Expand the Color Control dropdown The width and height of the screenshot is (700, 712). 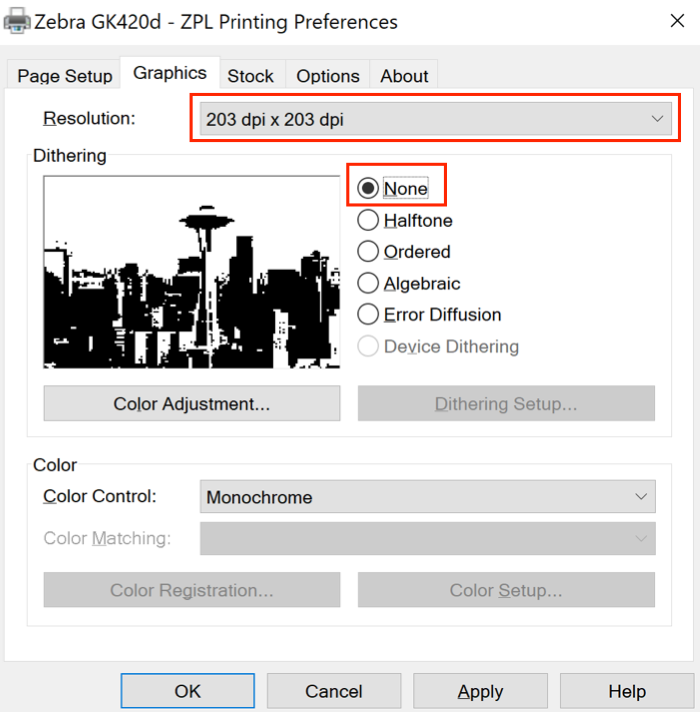click(x=428, y=497)
